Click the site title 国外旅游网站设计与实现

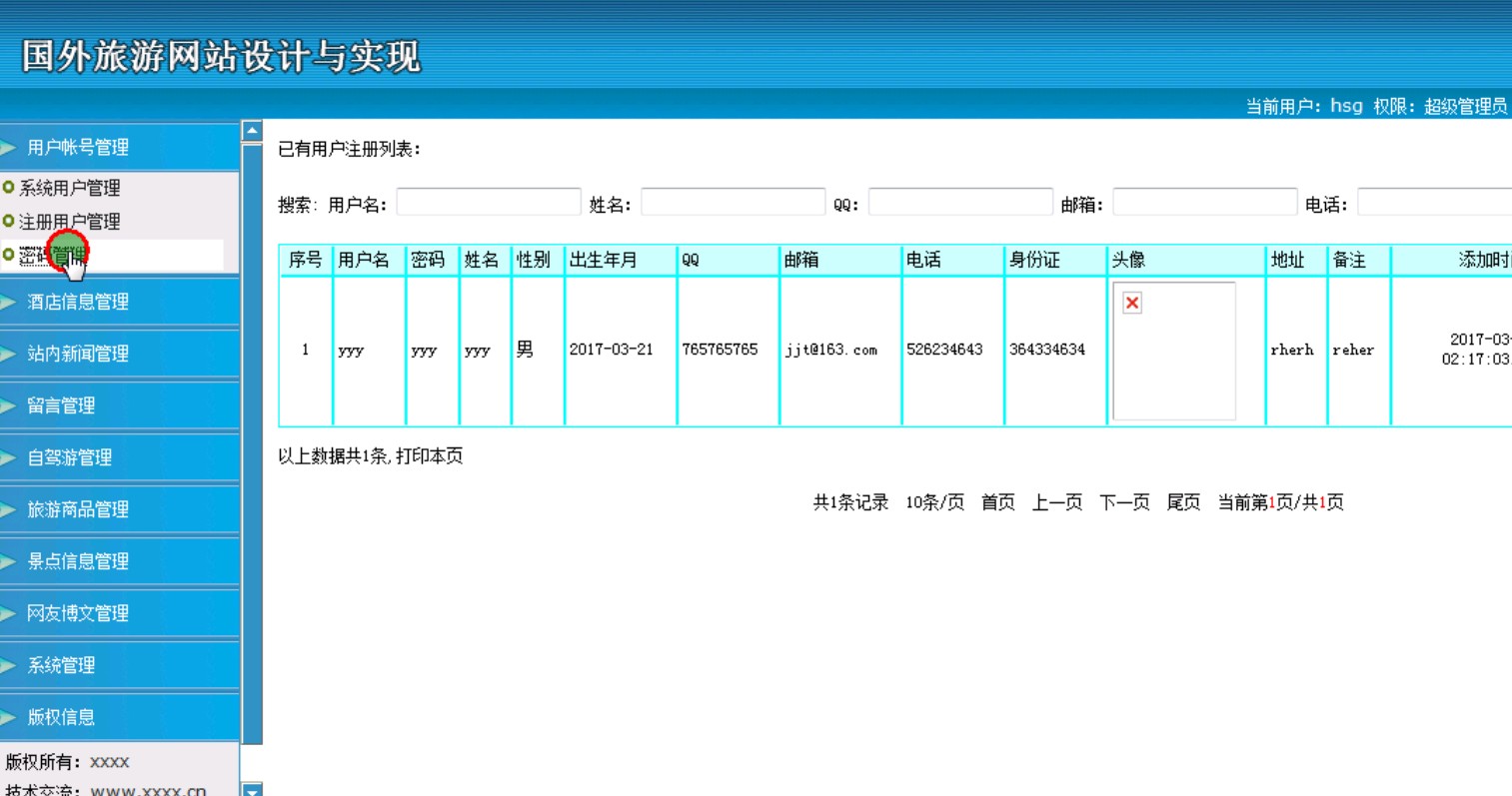pos(221,56)
